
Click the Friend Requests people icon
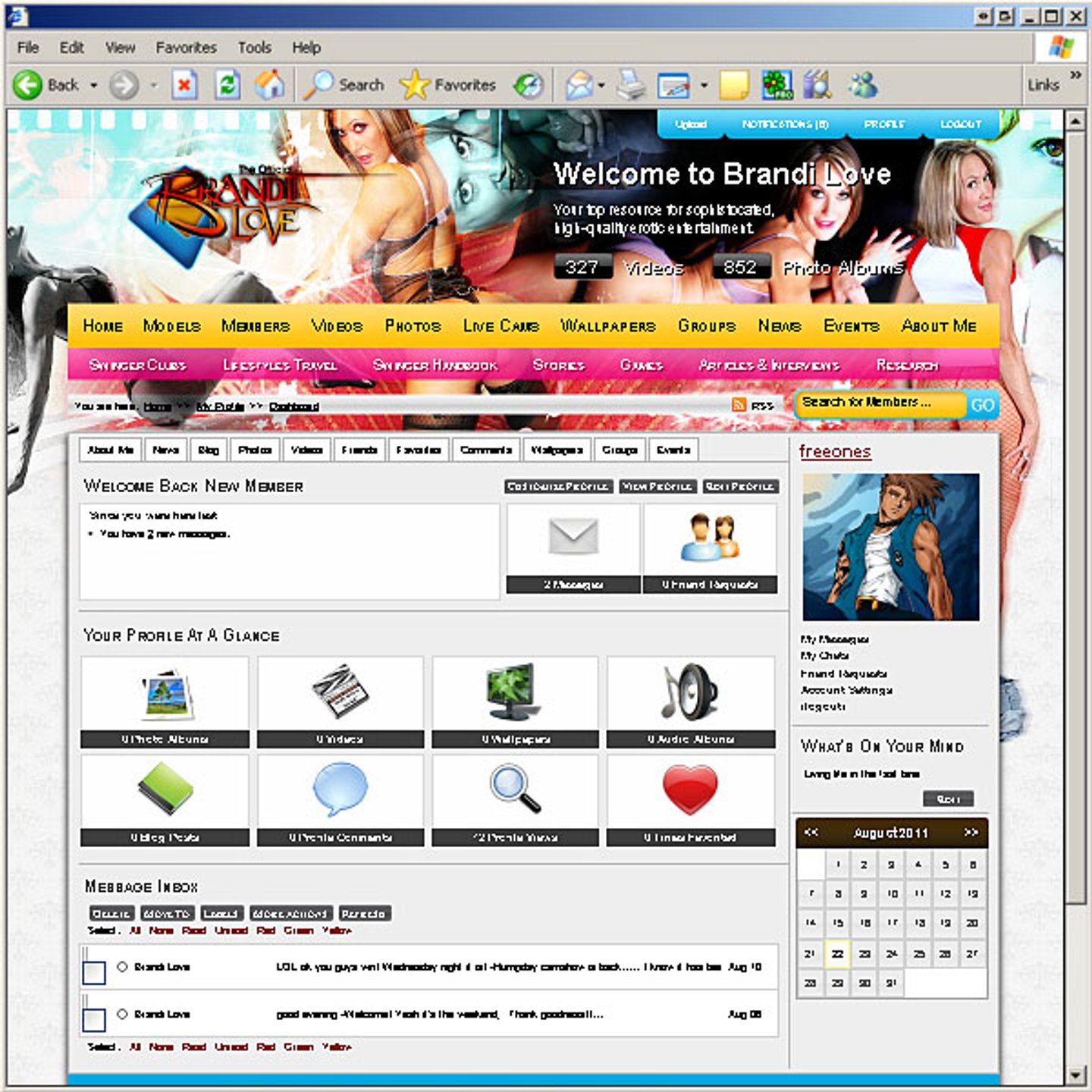pyautogui.click(x=710, y=538)
